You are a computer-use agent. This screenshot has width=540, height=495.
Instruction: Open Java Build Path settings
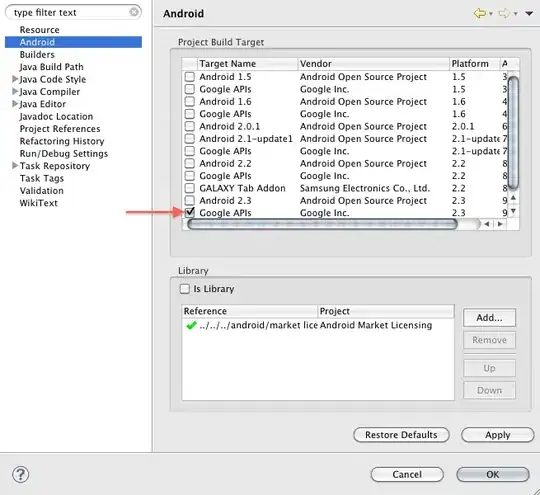pos(51,67)
